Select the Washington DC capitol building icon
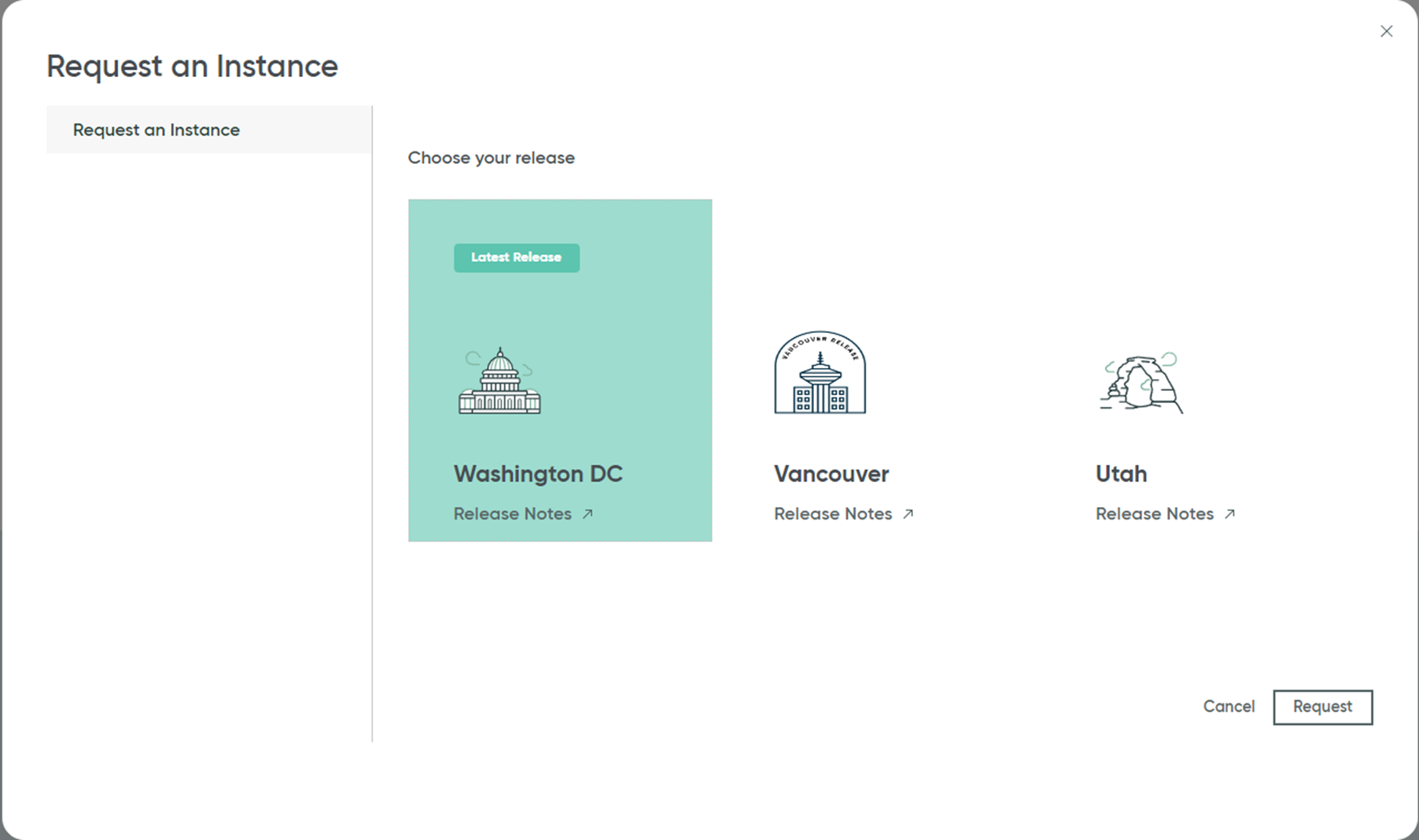Image resolution: width=1419 pixels, height=840 pixels. (x=499, y=380)
